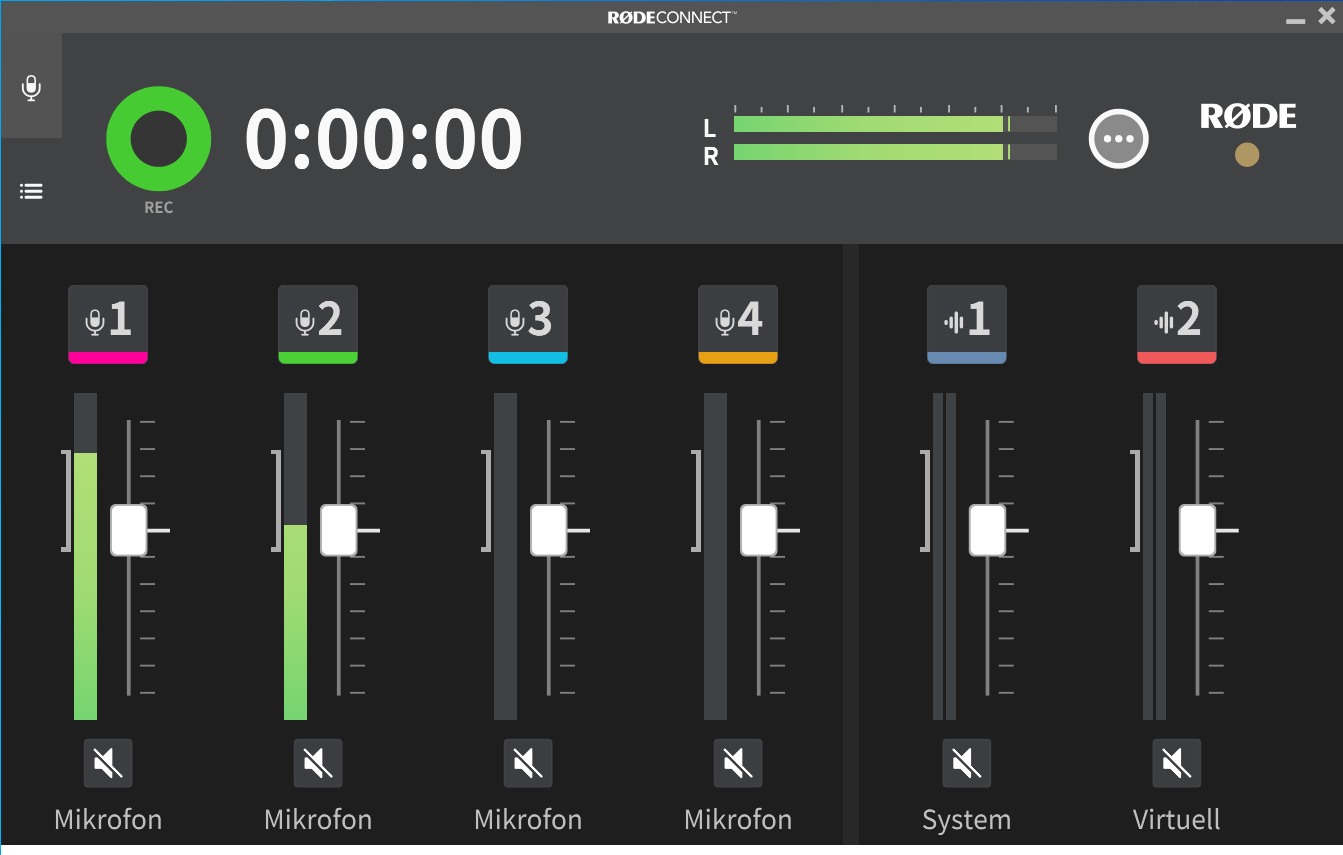Viewport: 1343px width, 855px height.
Task: Open the recordings list icon in sidebar
Action: pyautogui.click(x=31, y=191)
